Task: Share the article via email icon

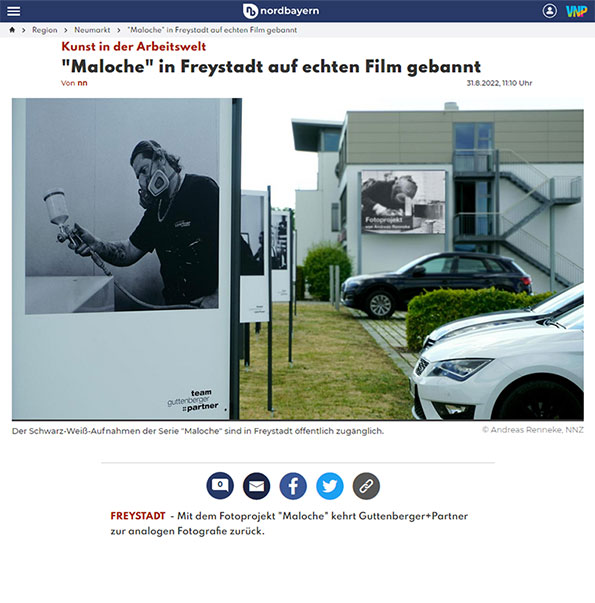Action: [x=257, y=486]
